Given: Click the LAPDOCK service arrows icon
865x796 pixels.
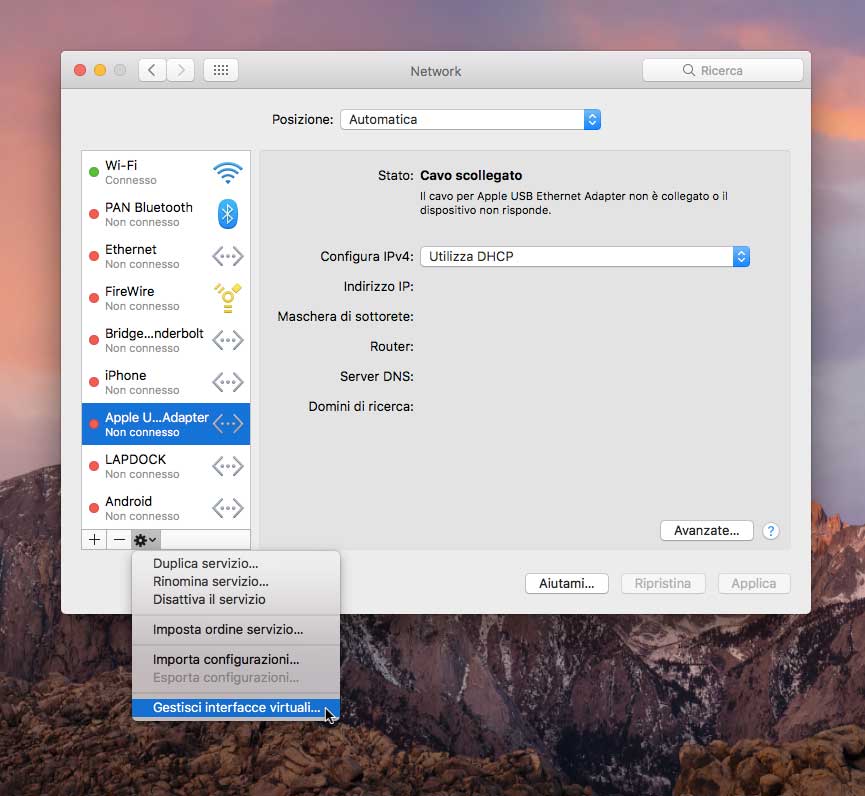Looking at the screenshot, I should (228, 466).
